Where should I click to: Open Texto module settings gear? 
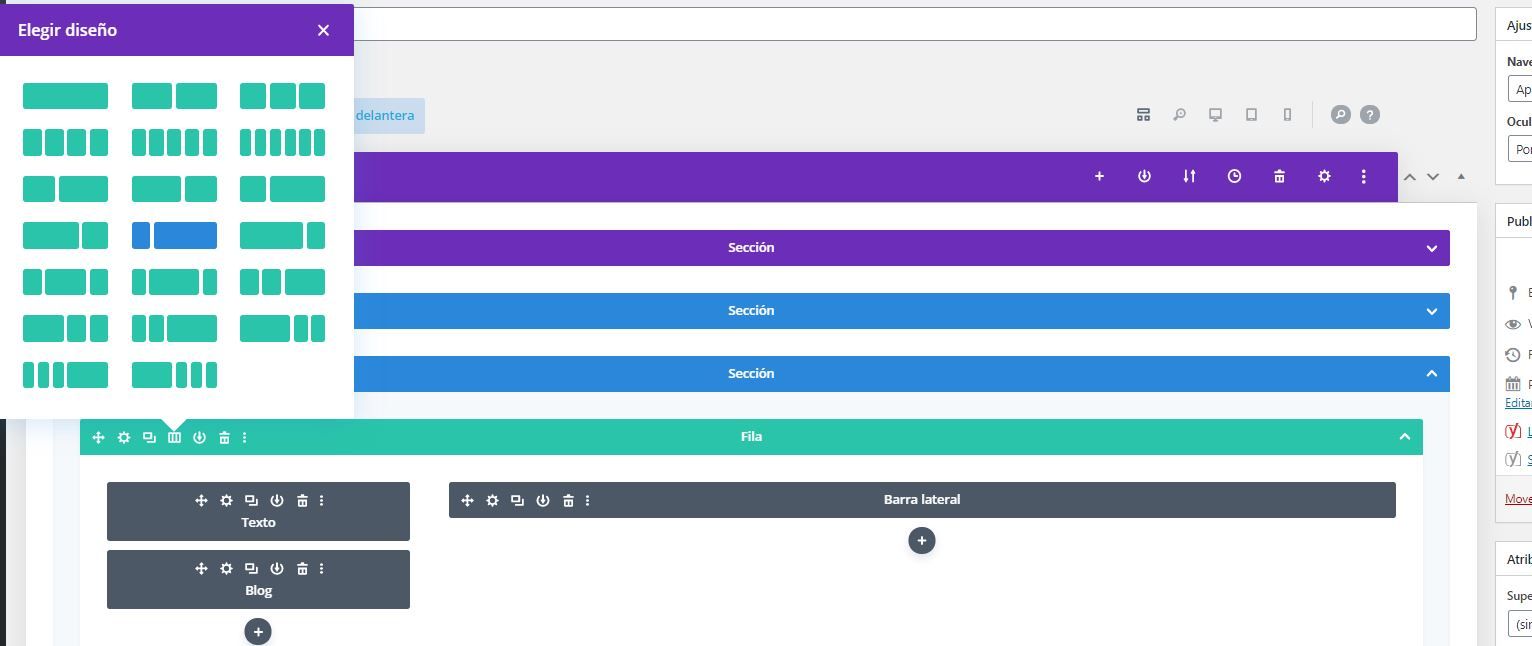[226, 500]
